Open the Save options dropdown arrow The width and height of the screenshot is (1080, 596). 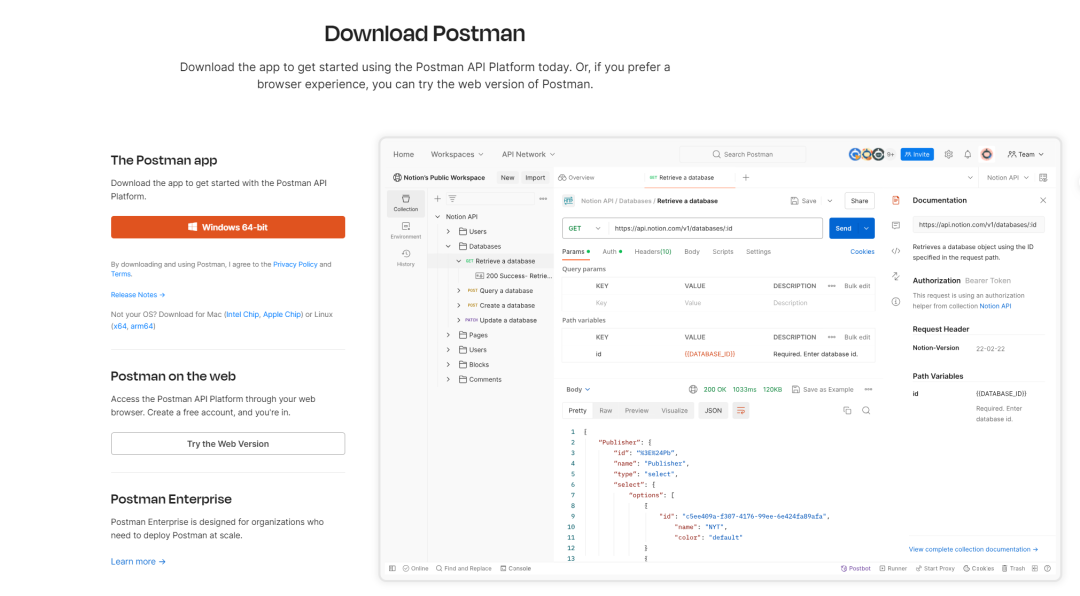point(830,201)
